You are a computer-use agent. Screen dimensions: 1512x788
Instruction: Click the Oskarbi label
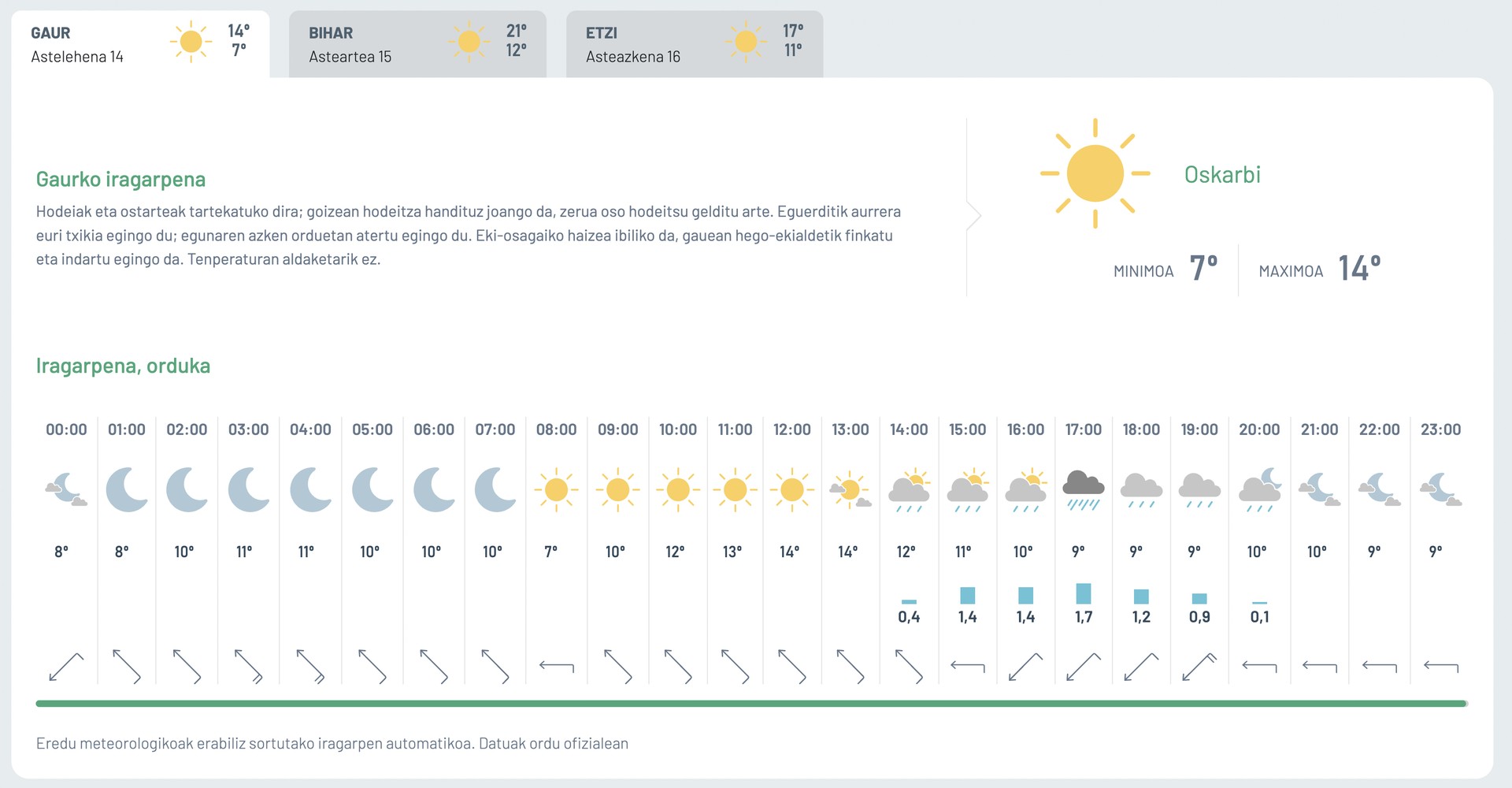click(1222, 174)
